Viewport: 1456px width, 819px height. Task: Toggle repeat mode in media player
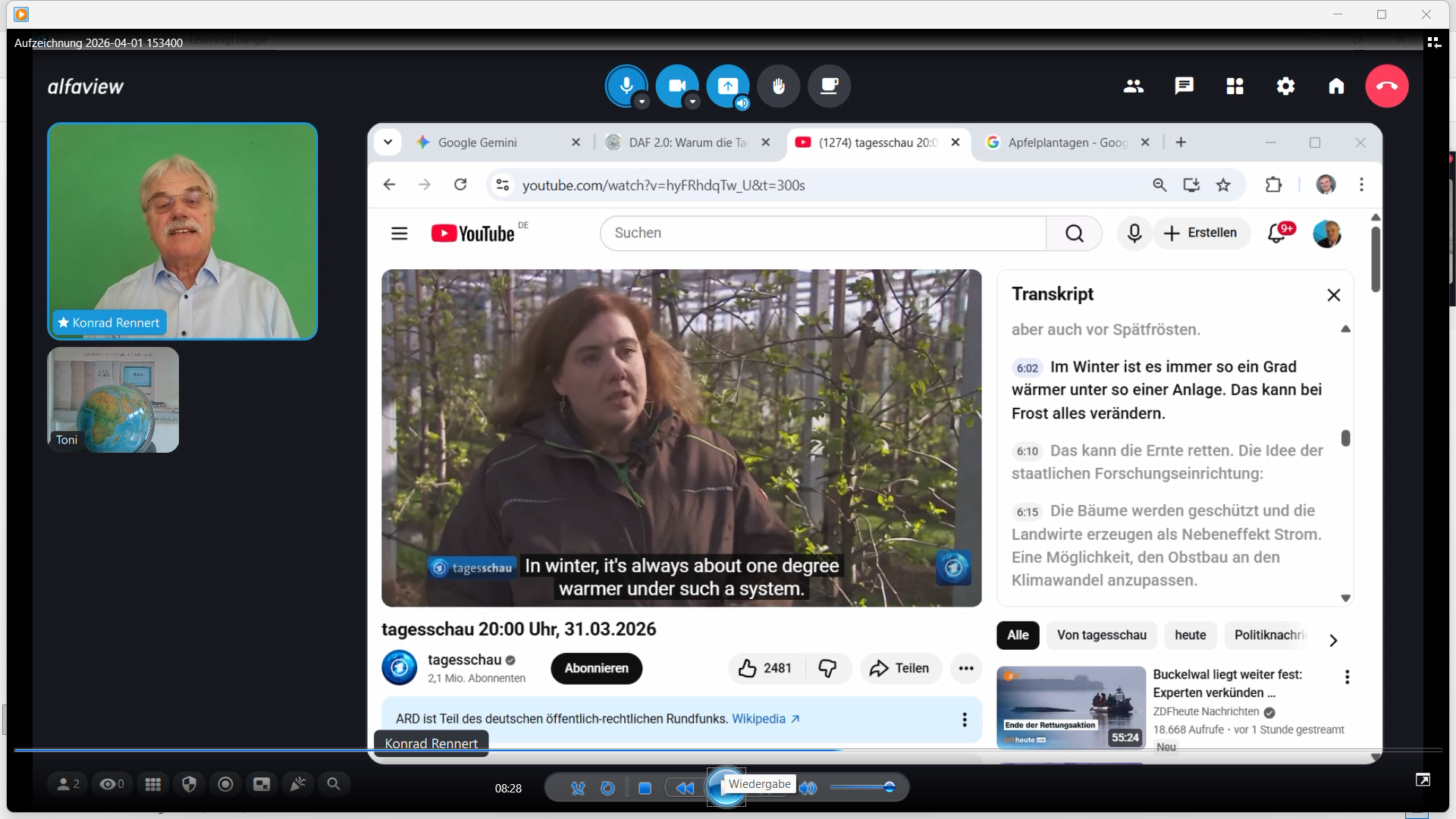(607, 788)
